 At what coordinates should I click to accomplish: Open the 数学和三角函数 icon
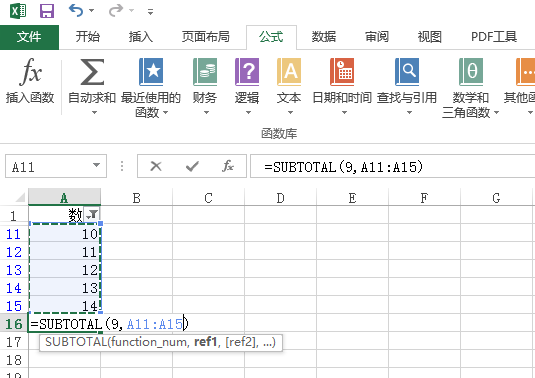[x=471, y=72]
